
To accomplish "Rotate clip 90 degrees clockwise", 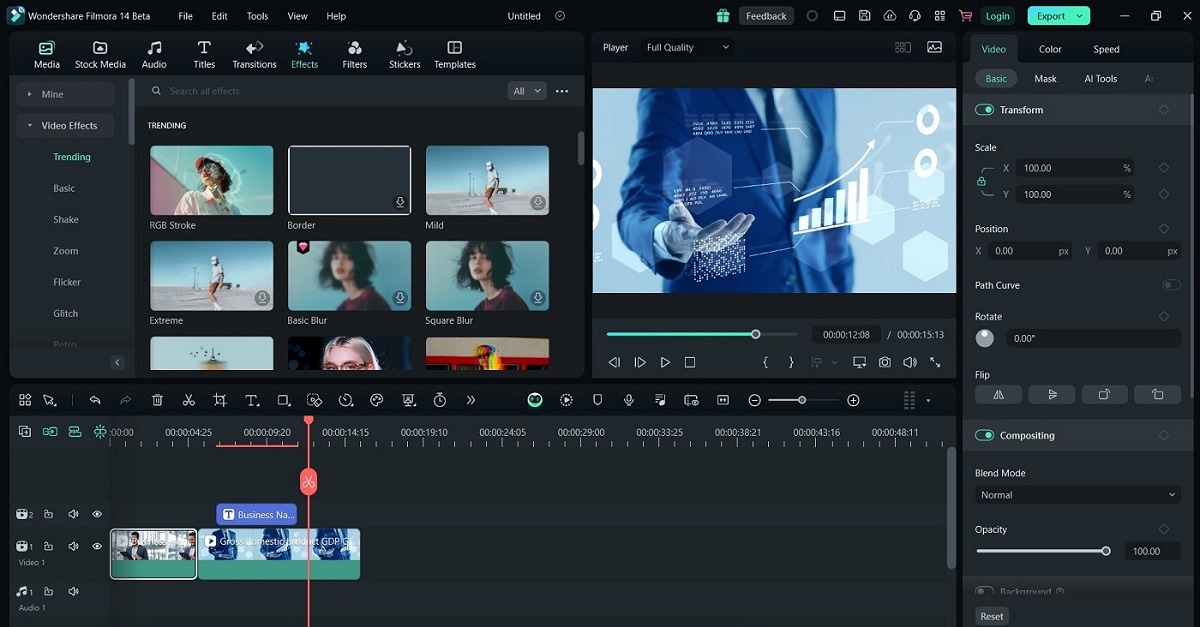I will [x=1104, y=394].
